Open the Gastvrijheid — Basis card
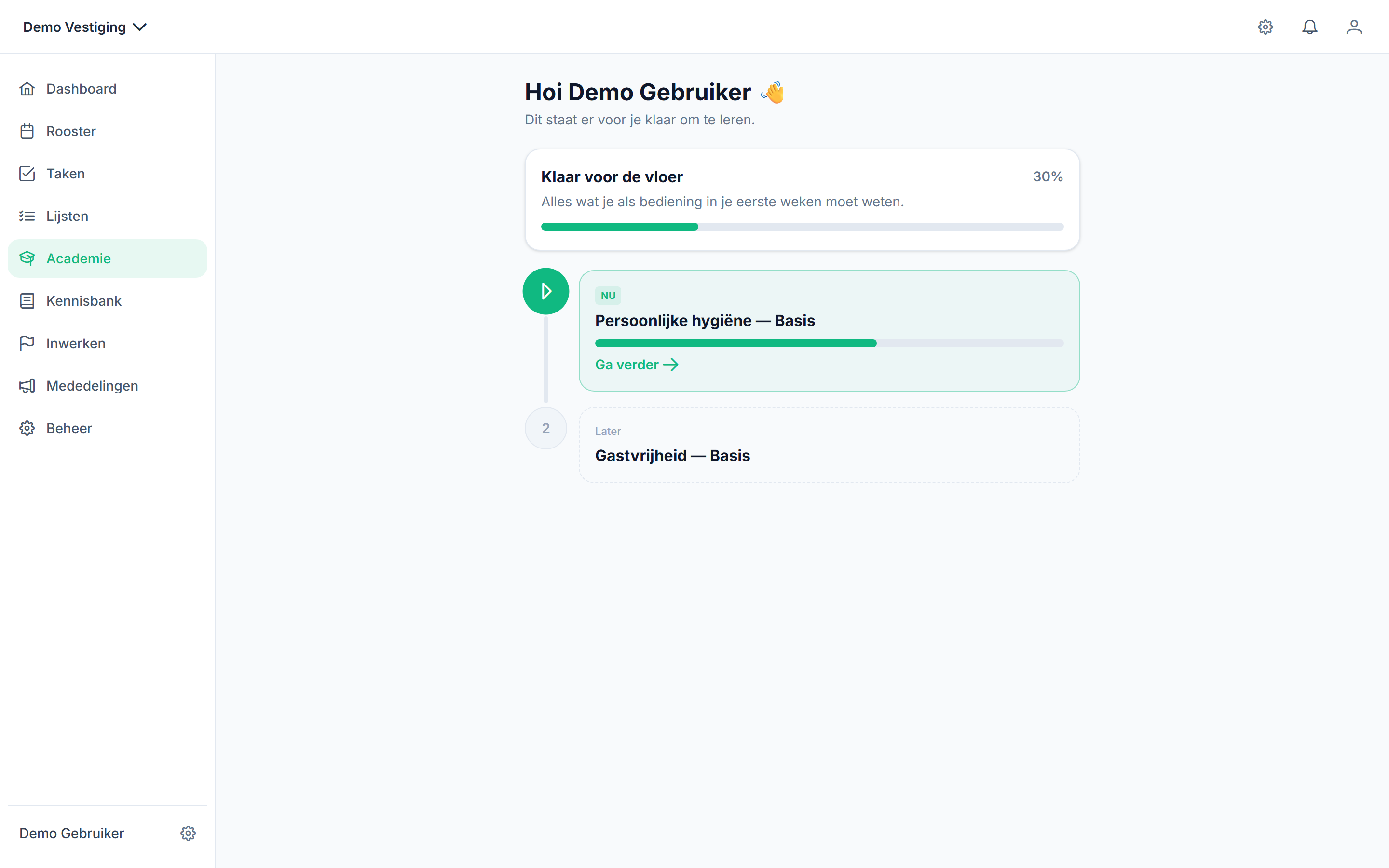Viewport: 1389px width, 868px height. [x=830, y=446]
